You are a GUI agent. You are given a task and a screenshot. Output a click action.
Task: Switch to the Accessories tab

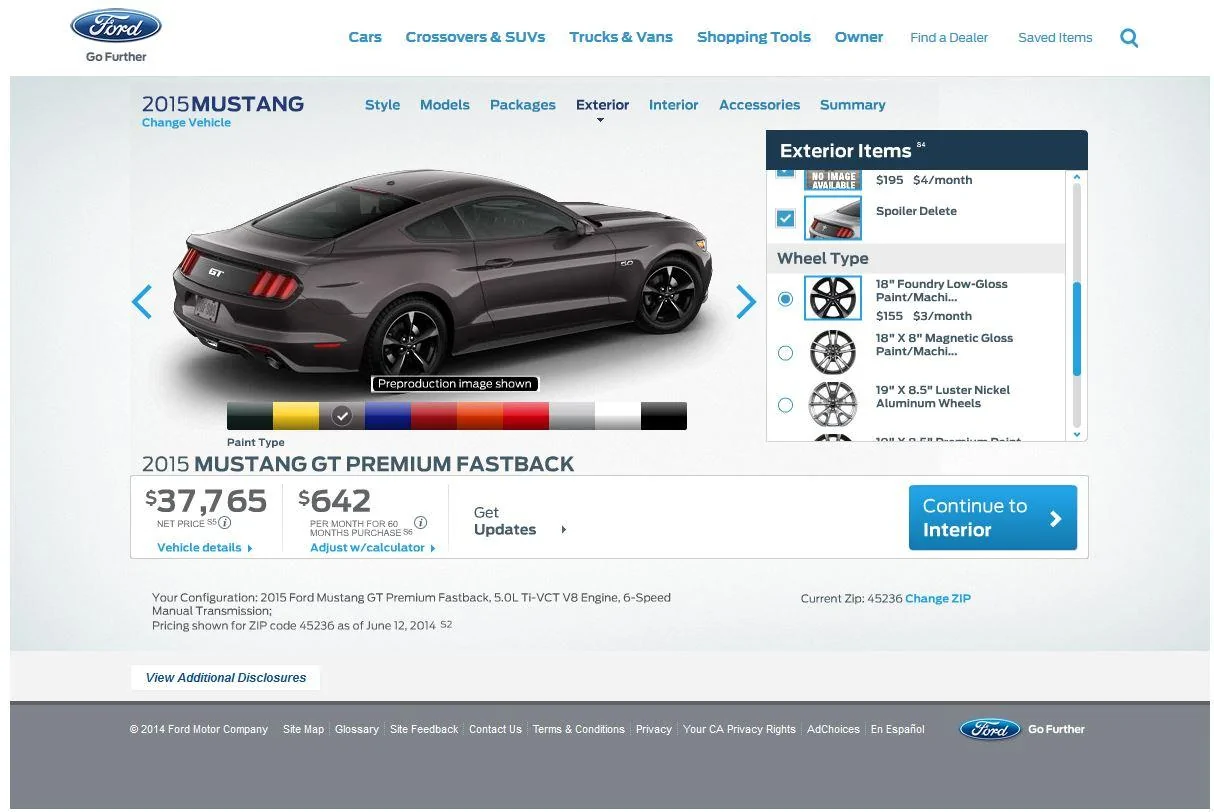click(x=759, y=105)
